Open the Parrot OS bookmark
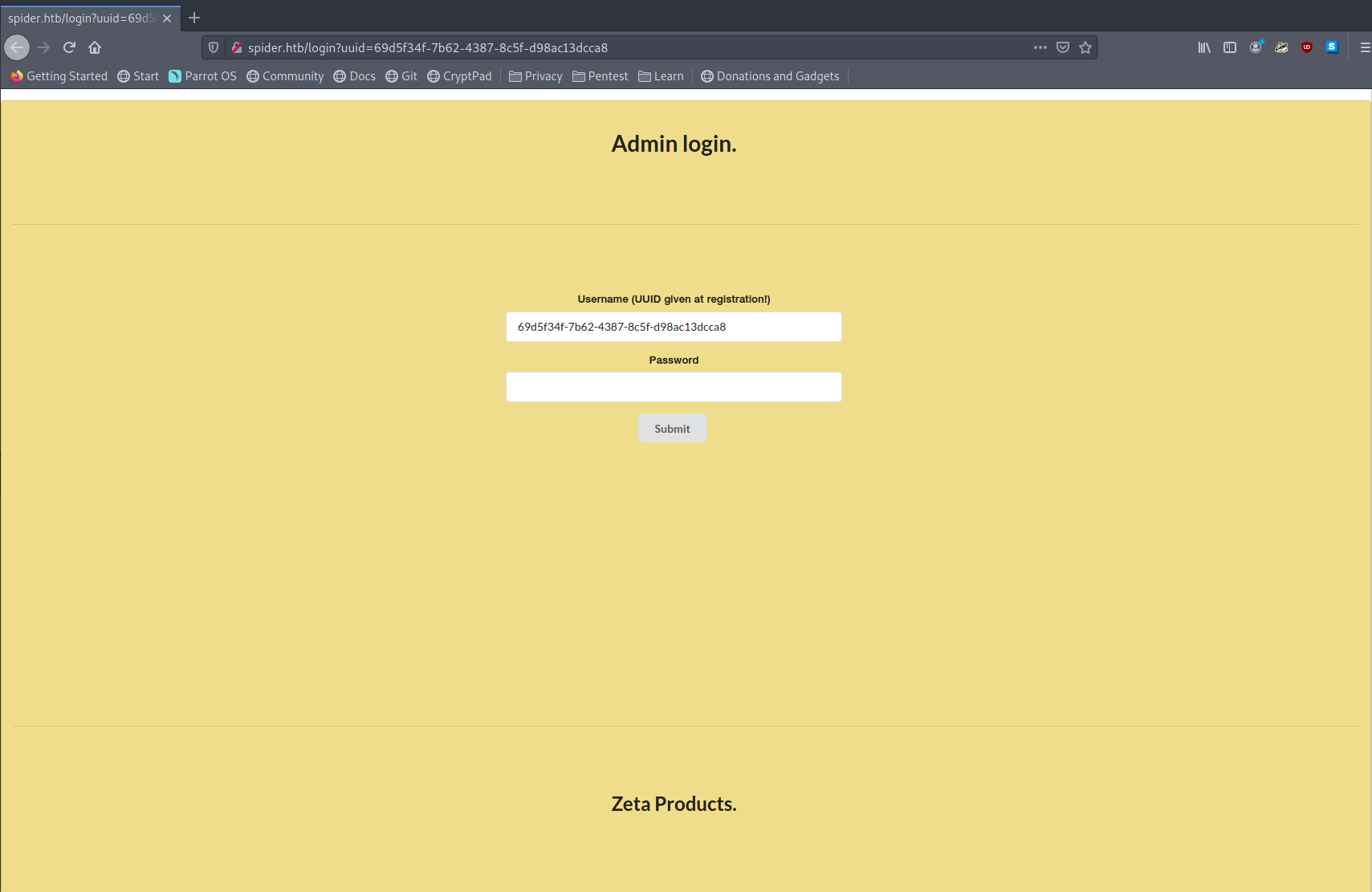The image size is (1372, 892). [202, 76]
